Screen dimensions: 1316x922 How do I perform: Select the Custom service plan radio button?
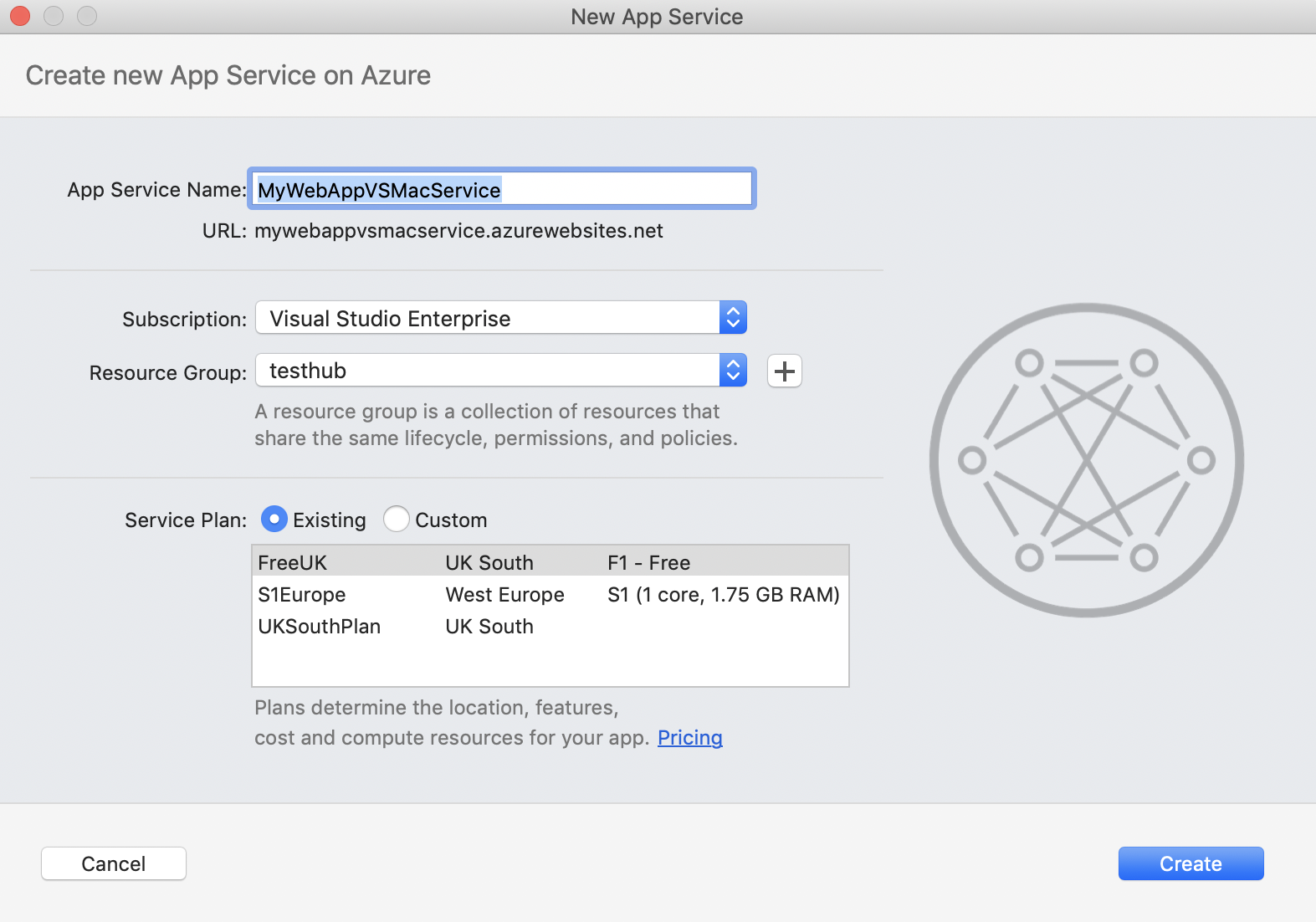pos(396,519)
